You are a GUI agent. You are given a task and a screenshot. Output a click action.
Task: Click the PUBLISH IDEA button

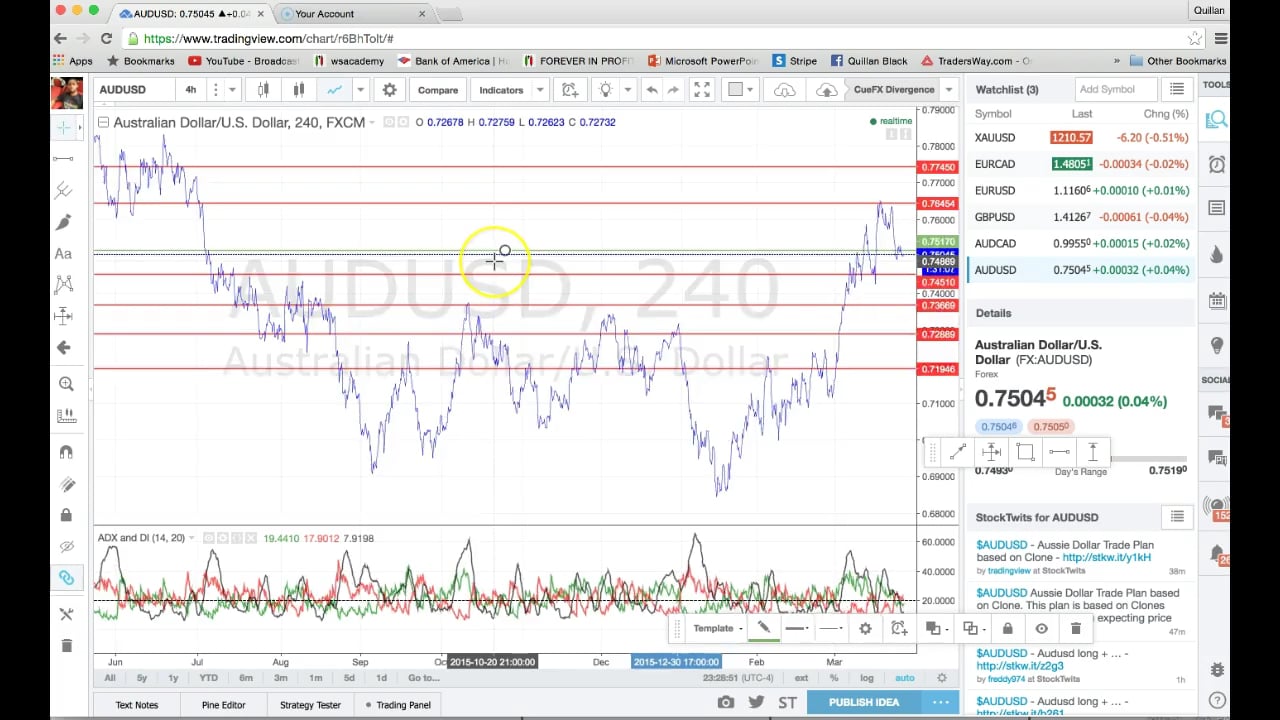[x=864, y=702]
